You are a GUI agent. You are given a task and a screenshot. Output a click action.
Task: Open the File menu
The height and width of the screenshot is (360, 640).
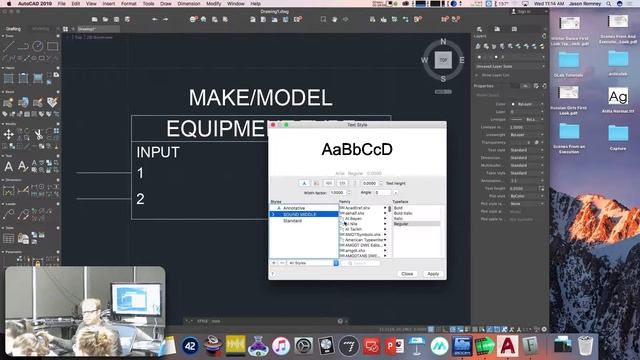[62, 4]
